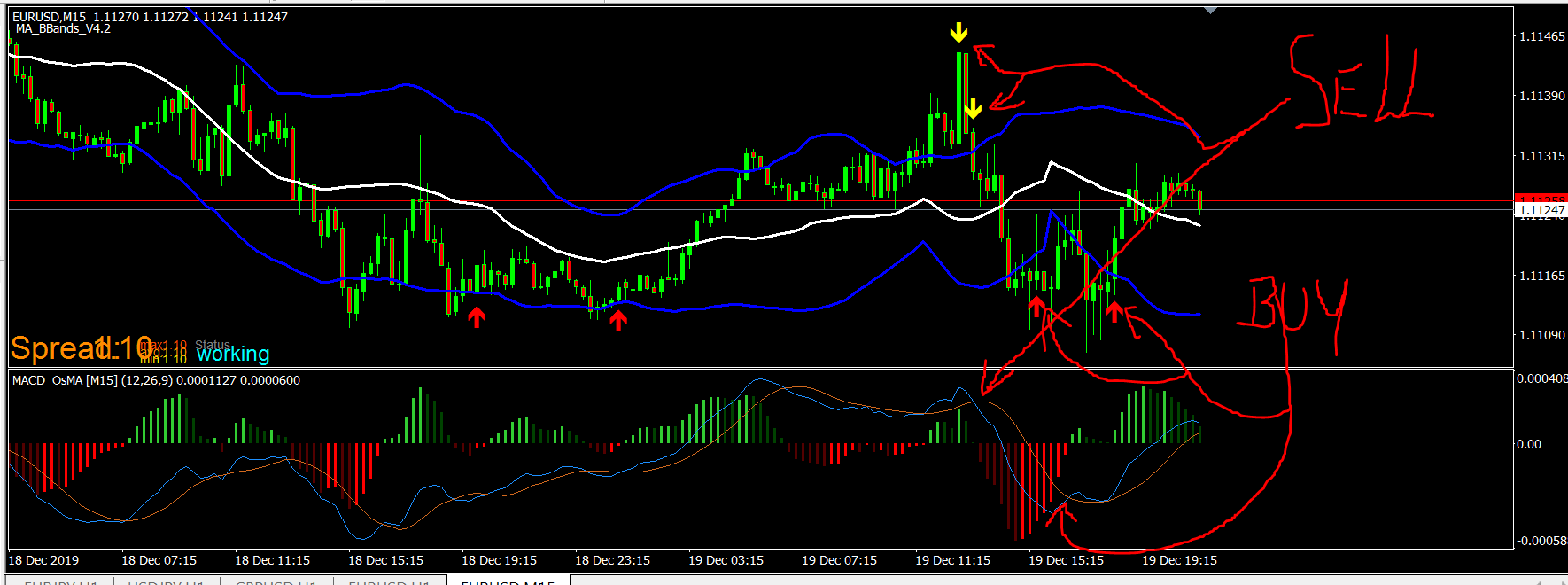
Task: Click the '18 Dec 15:15' time label
Action: 385,560
